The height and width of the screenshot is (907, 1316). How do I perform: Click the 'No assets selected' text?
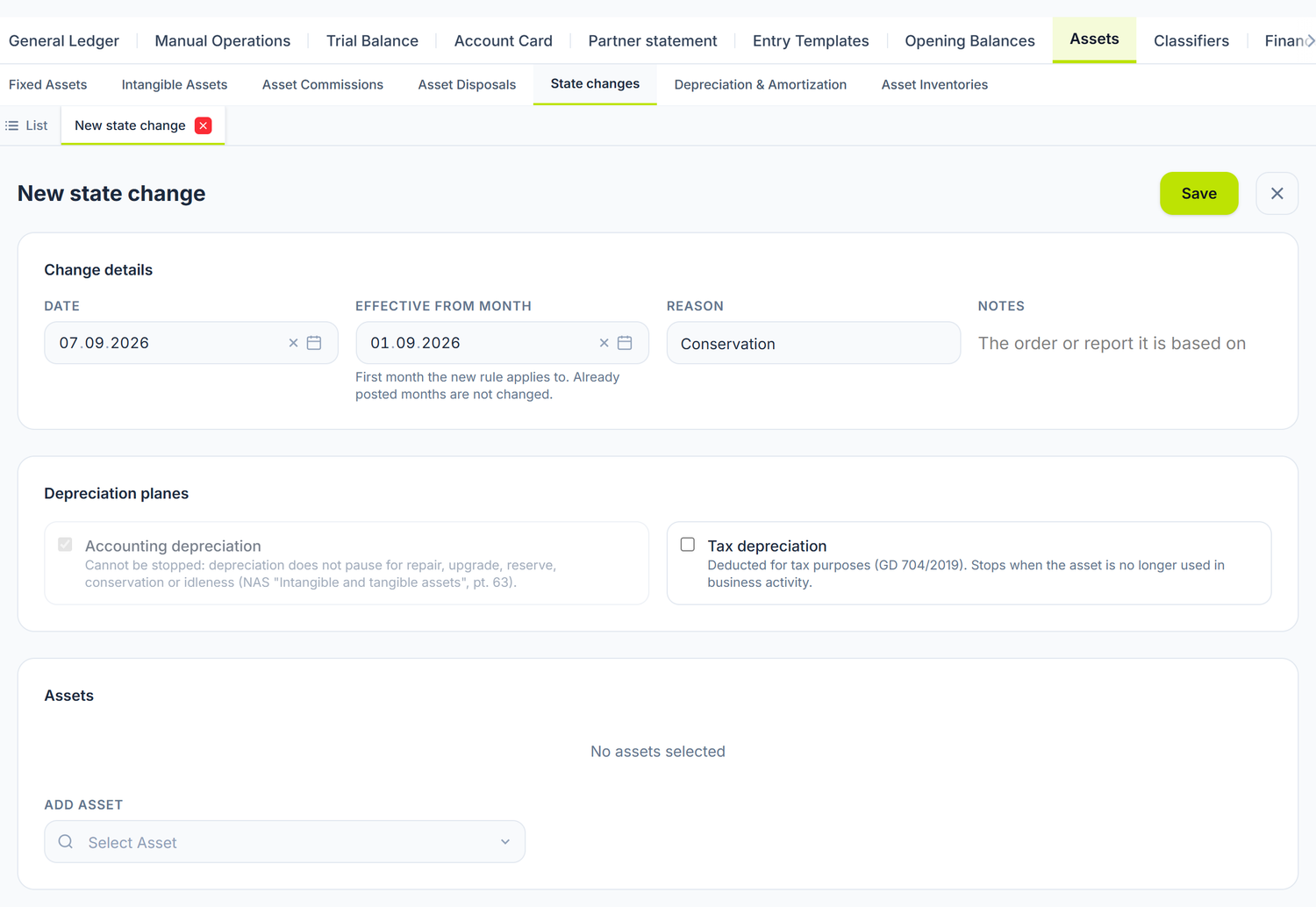(x=658, y=752)
